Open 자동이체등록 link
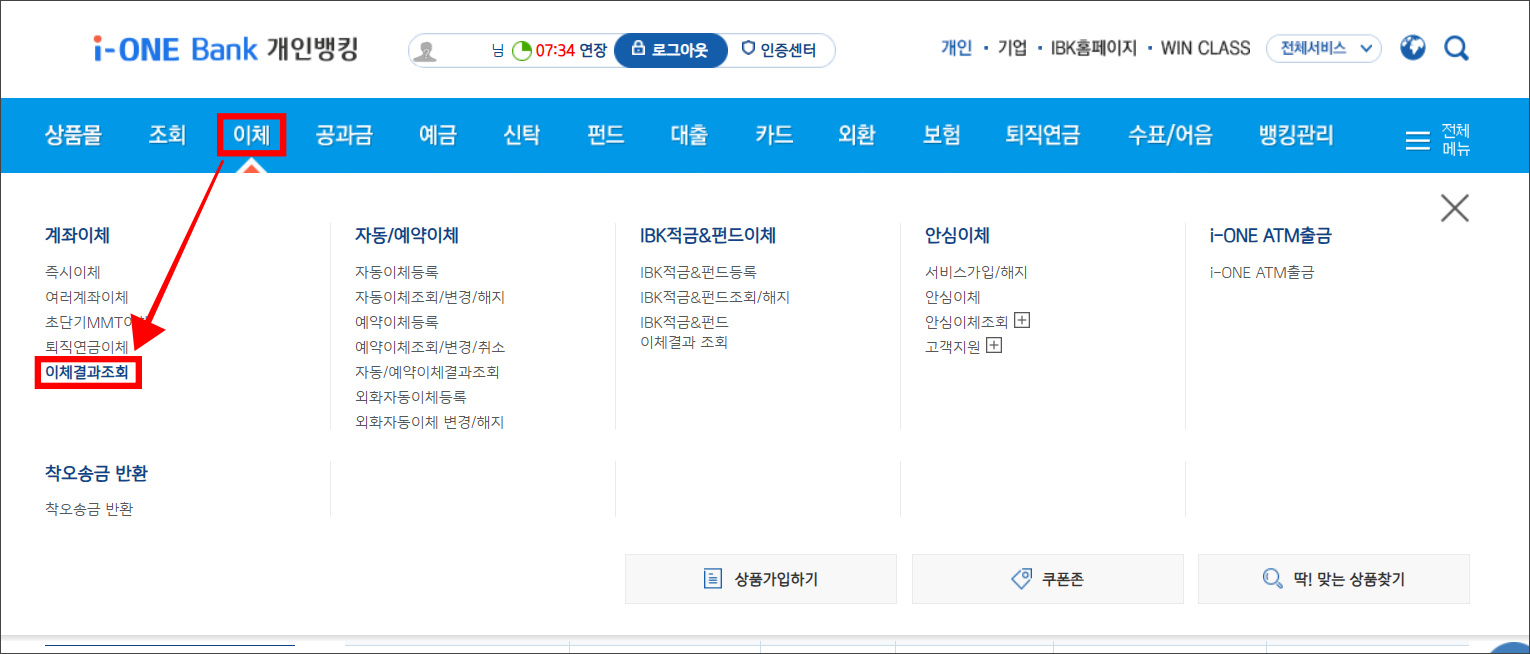 point(397,272)
